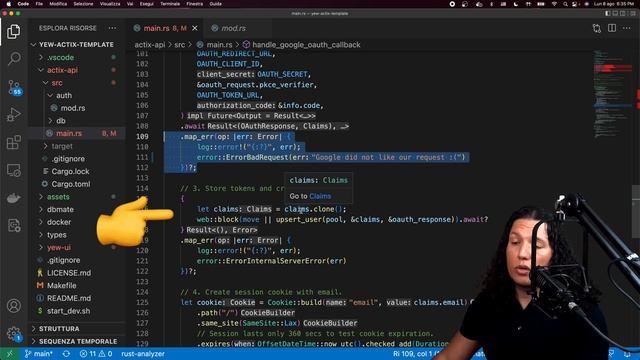Open editor more actions menu
The image size is (640, 360).
[627, 28]
